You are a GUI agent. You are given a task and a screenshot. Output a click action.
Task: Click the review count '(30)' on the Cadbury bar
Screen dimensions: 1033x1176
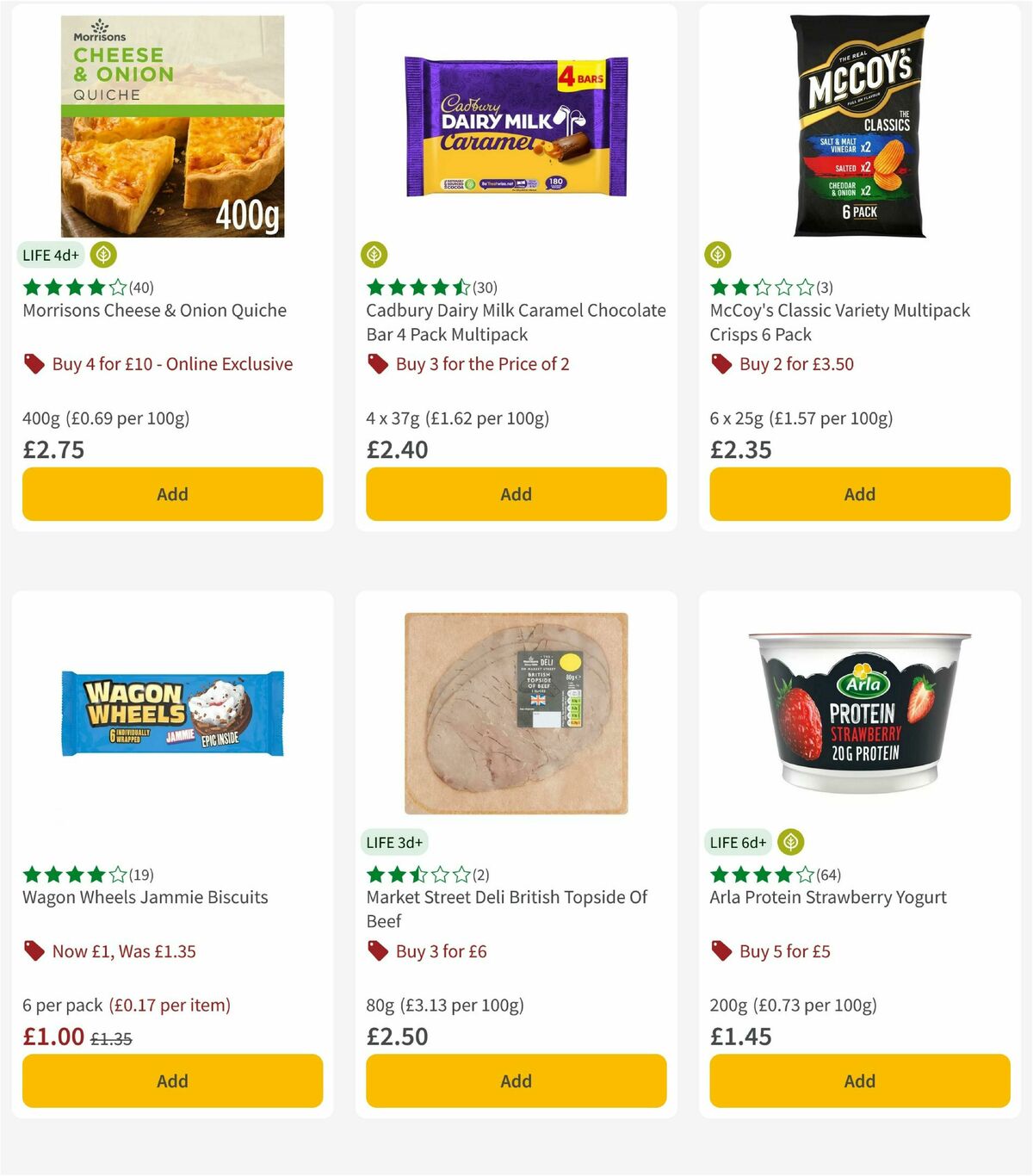(x=486, y=288)
